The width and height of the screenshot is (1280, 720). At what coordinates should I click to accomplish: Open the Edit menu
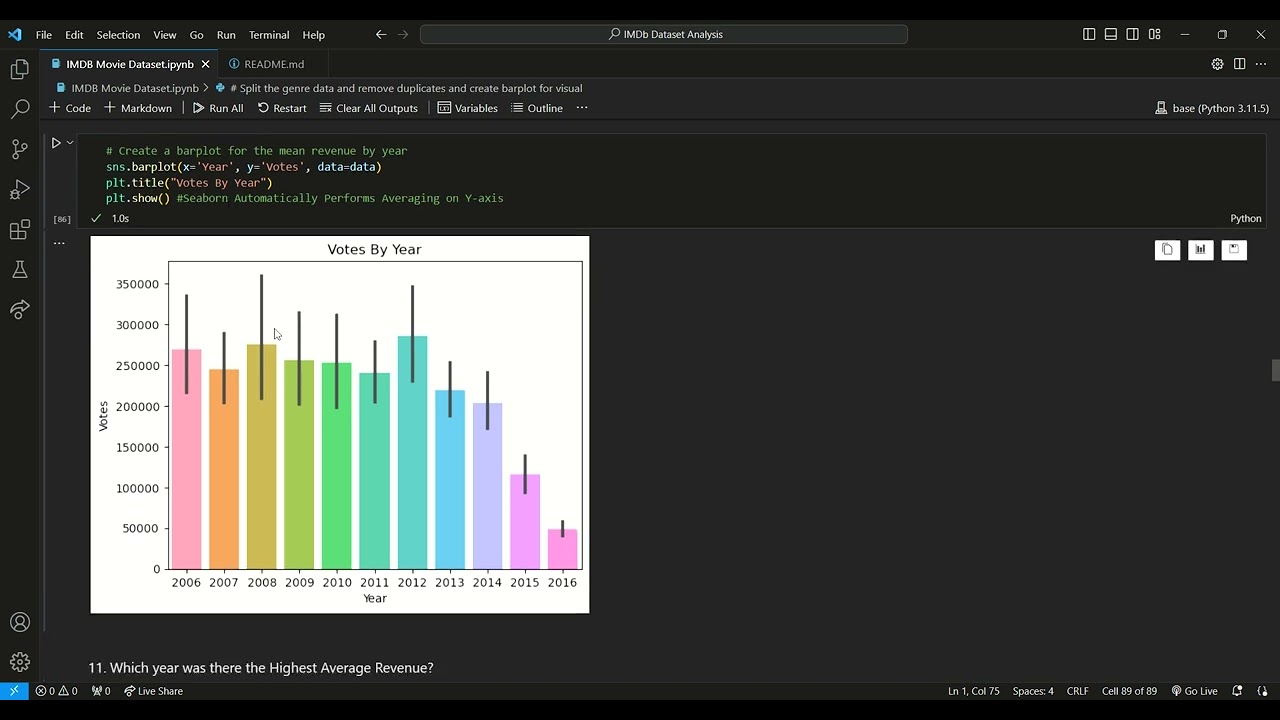pyautogui.click(x=74, y=34)
